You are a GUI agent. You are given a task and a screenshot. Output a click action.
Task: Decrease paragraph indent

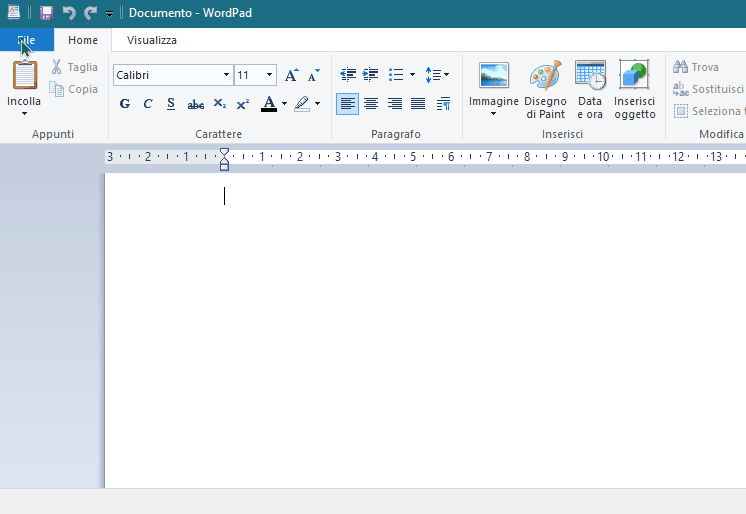pos(348,75)
